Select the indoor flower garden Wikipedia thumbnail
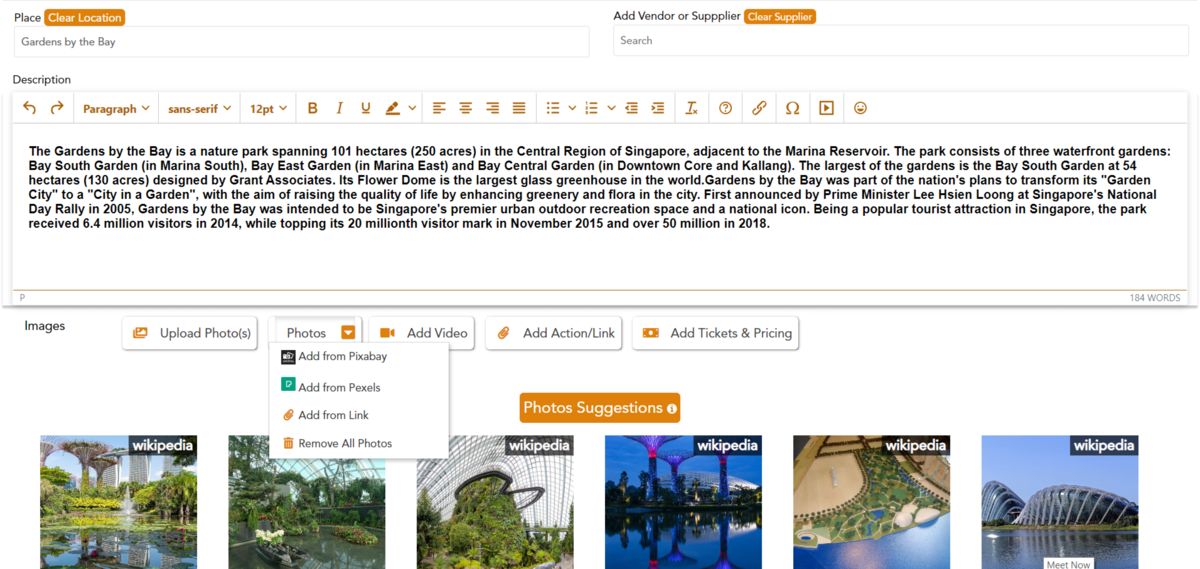The height and width of the screenshot is (569, 1200). coord(306,502)
